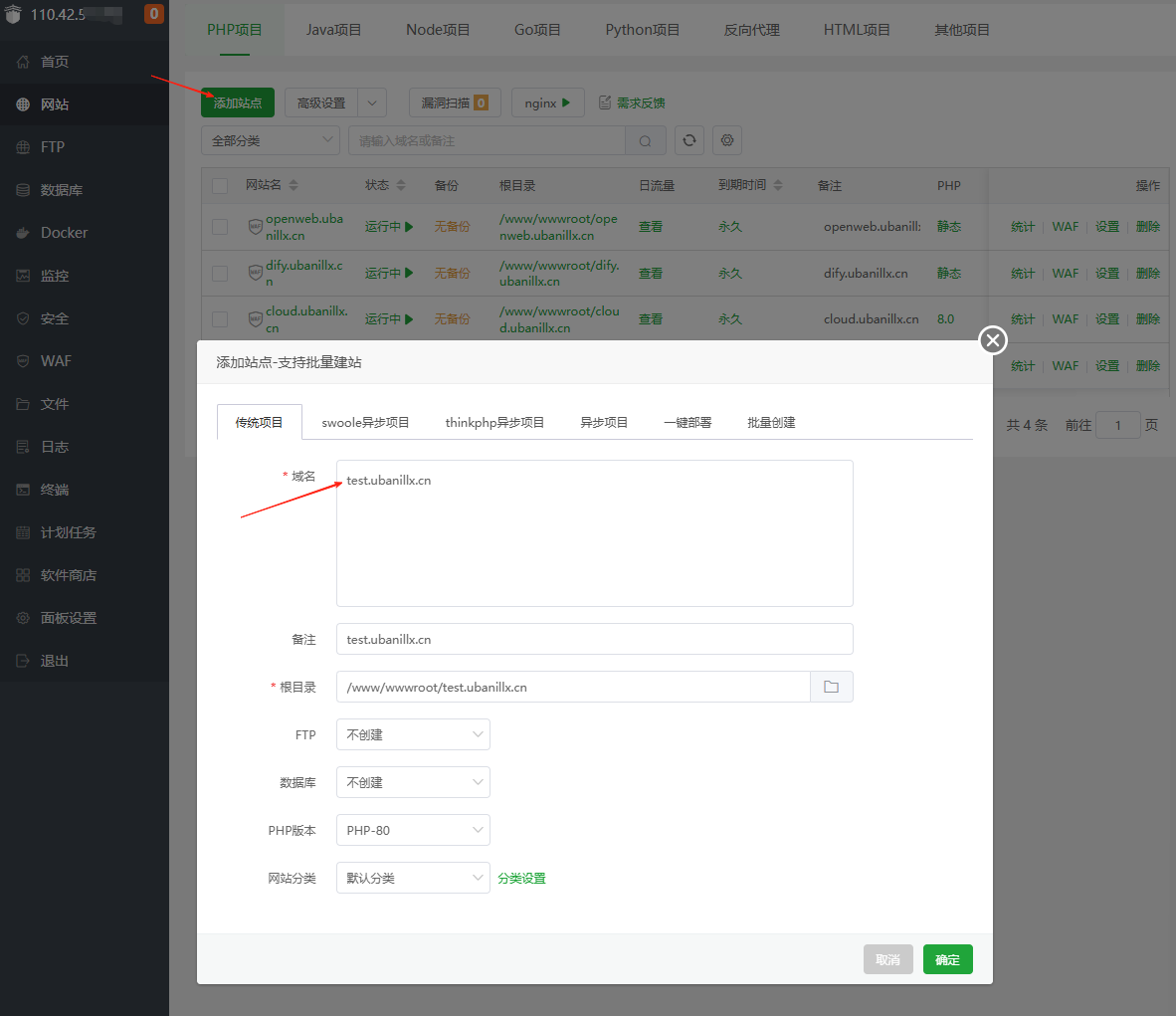This screenshot has width=1176, height=1016.
Task: Open the gear settings icon beside refresh
Action: tap(726, 140)
